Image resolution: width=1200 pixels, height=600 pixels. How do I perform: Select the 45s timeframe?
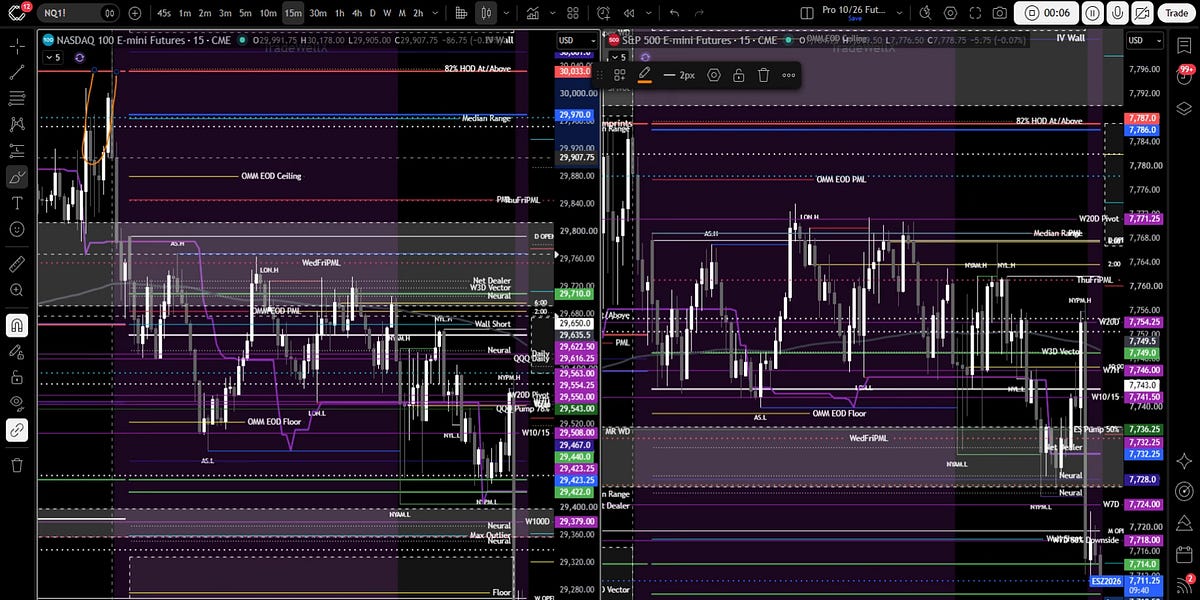pyautogui.click(x=164, y=13)
